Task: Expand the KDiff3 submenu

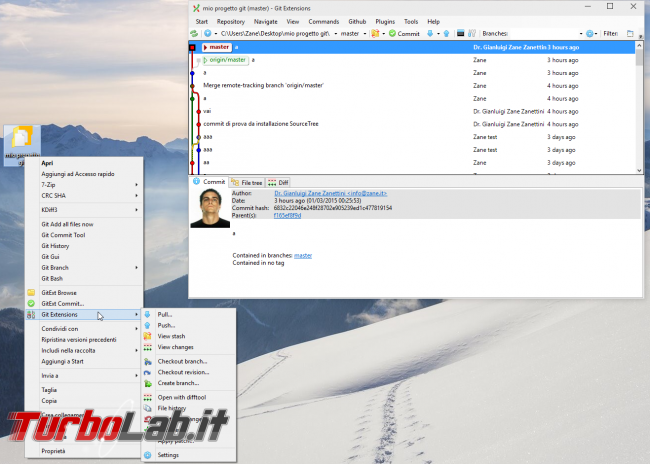Action: coord(84,210)
